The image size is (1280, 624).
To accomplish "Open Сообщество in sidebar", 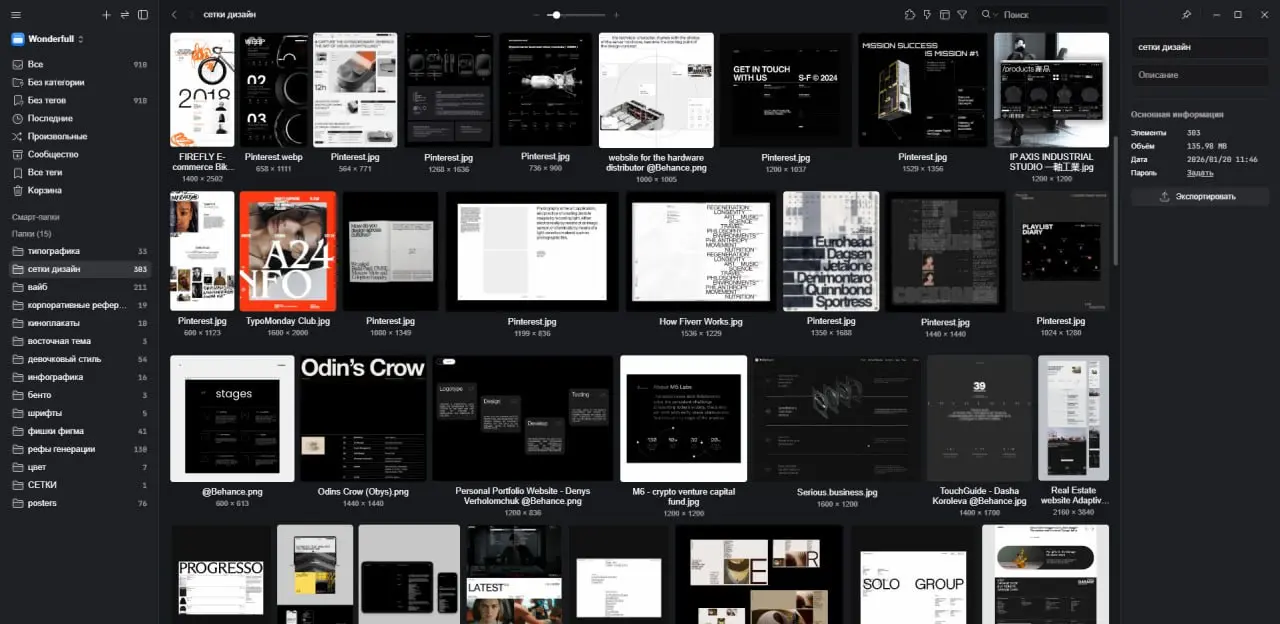I will pos(79,154).
